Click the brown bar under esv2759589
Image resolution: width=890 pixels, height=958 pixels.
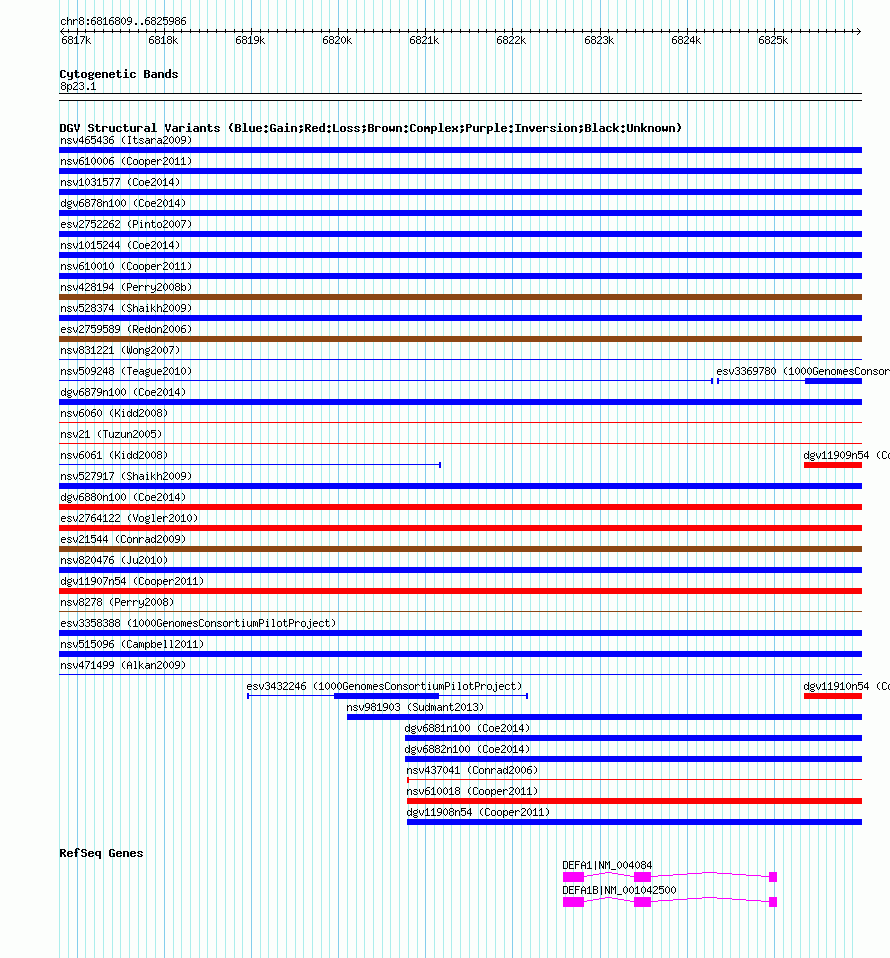click(461, 339)
